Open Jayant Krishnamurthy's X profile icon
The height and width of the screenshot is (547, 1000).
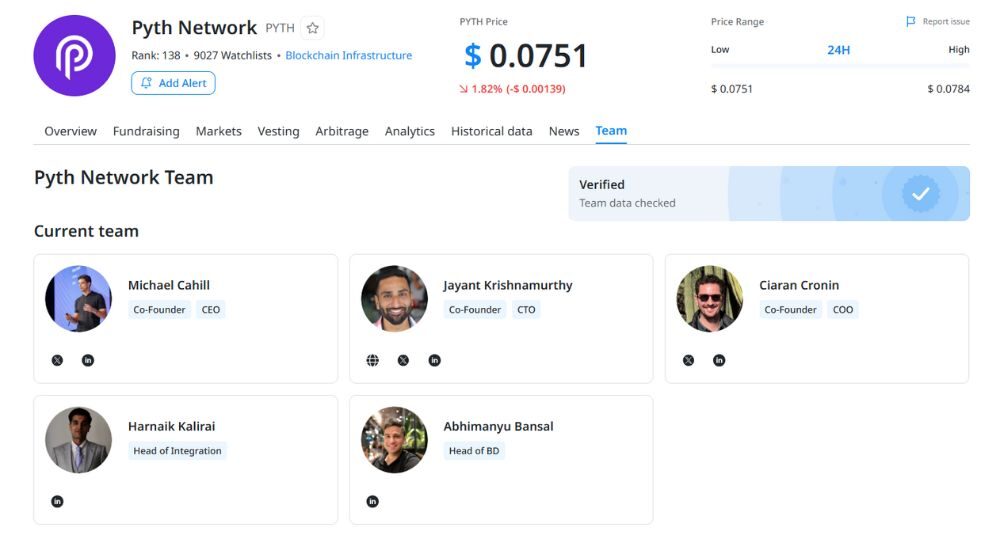(403, 360)
